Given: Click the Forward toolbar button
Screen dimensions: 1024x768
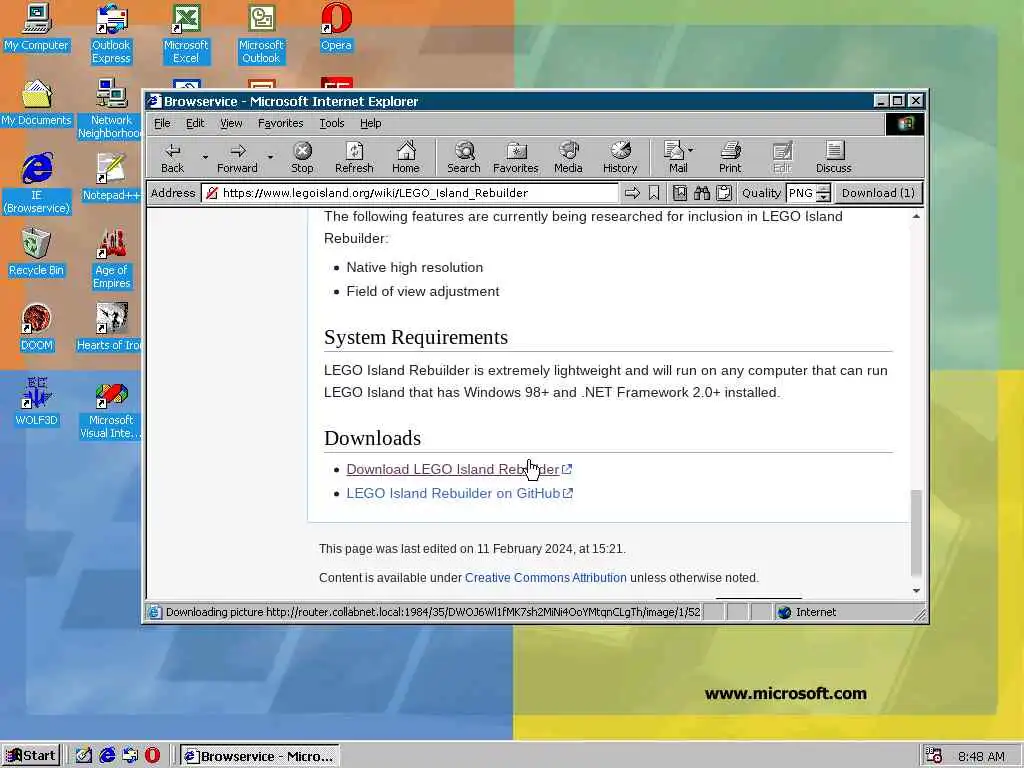Looking at the screenshot, I should pos(237,158).
